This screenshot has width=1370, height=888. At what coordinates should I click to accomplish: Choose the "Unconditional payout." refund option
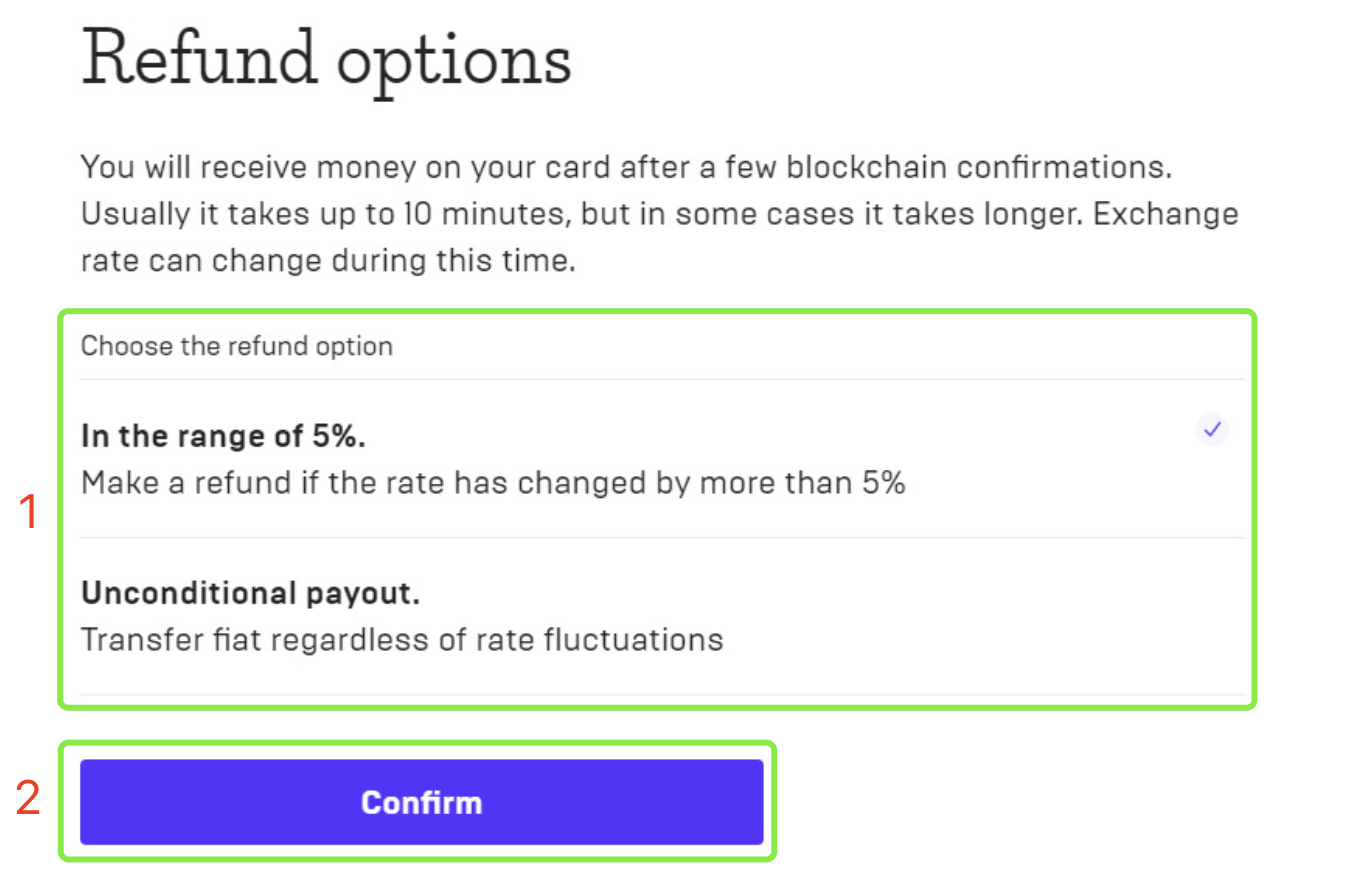(x=250, y=594)
